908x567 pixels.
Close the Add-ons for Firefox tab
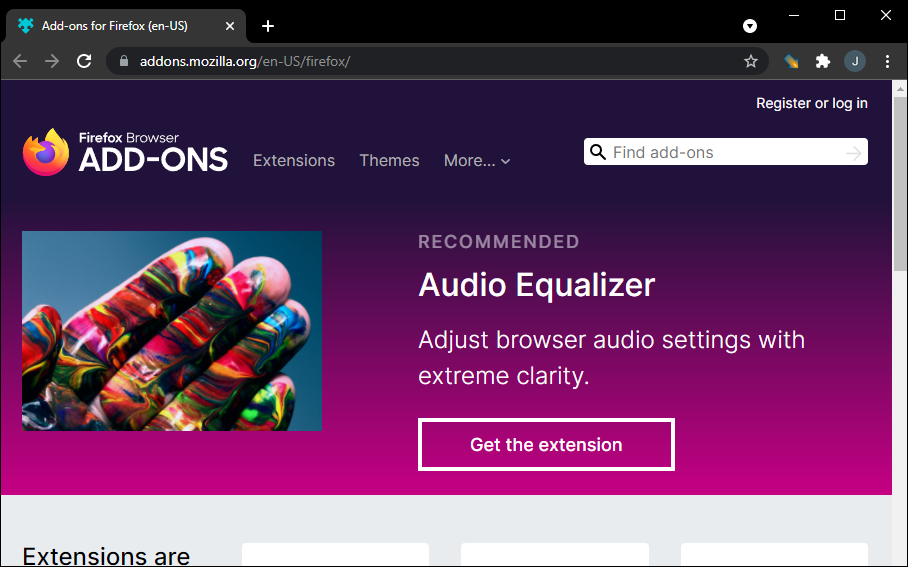tap(230, 26)
